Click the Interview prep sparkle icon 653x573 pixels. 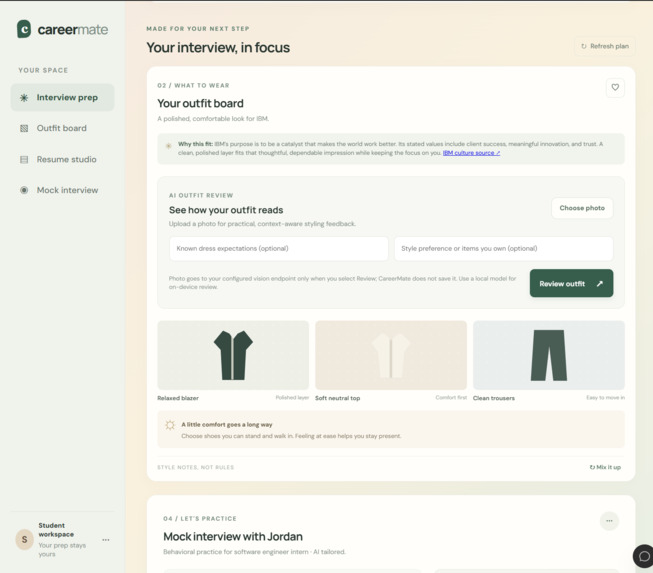click(x=24, y=98)
